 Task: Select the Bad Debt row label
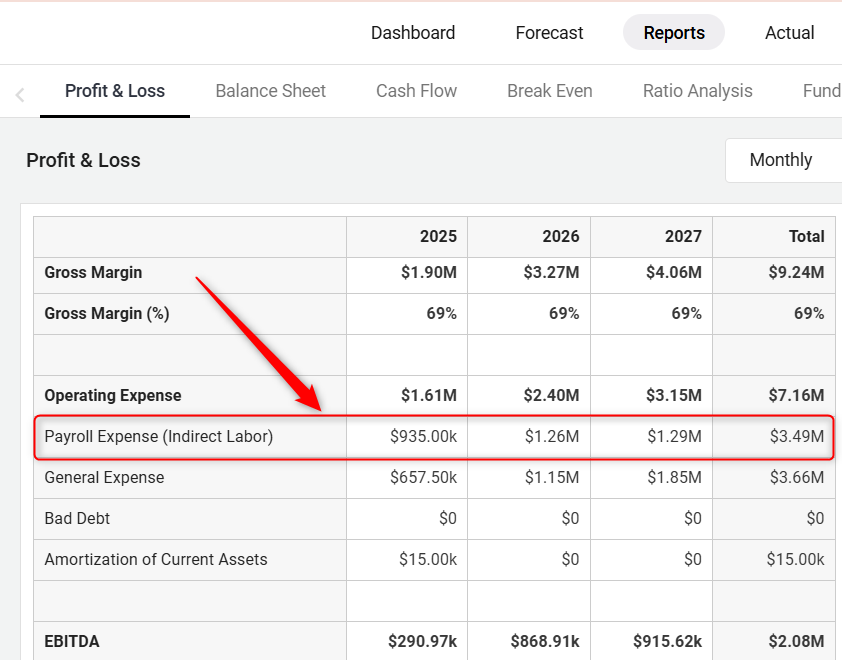(77, 518)
